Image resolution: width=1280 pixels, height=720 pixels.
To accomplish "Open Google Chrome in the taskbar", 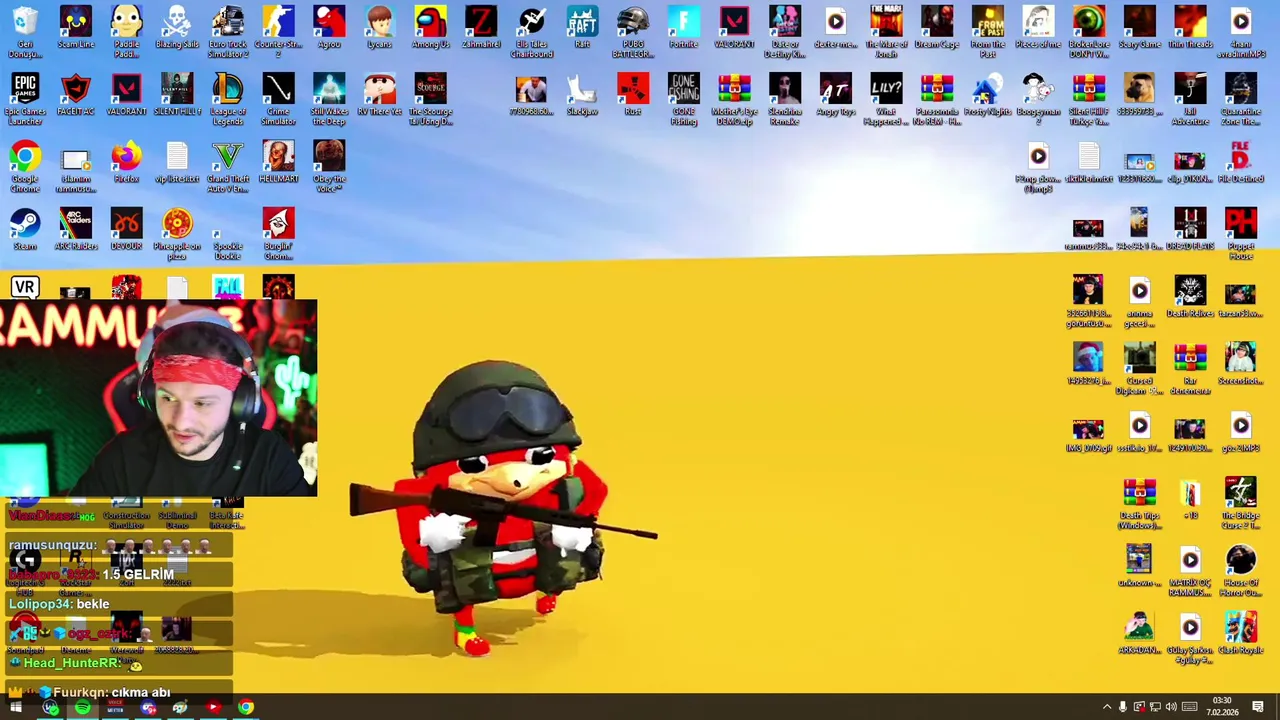I will point(245,707).
